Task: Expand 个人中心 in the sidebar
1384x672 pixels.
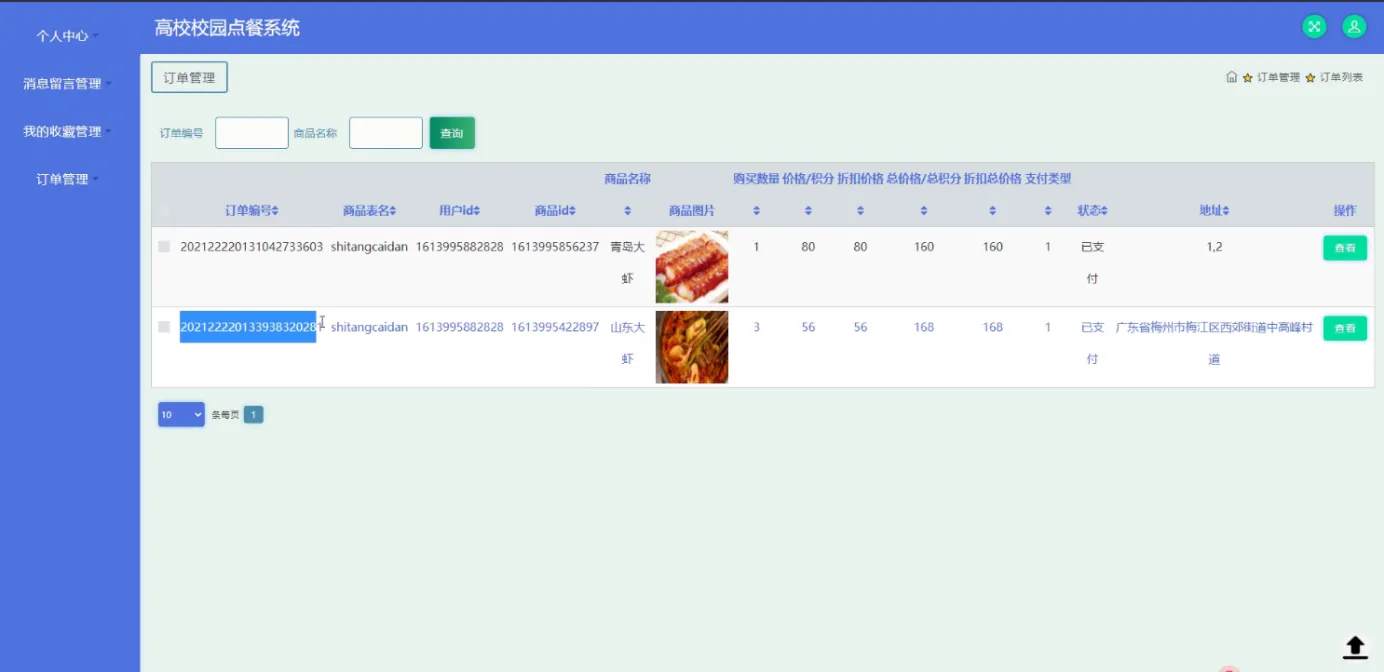Action: [x=68, y=36]
